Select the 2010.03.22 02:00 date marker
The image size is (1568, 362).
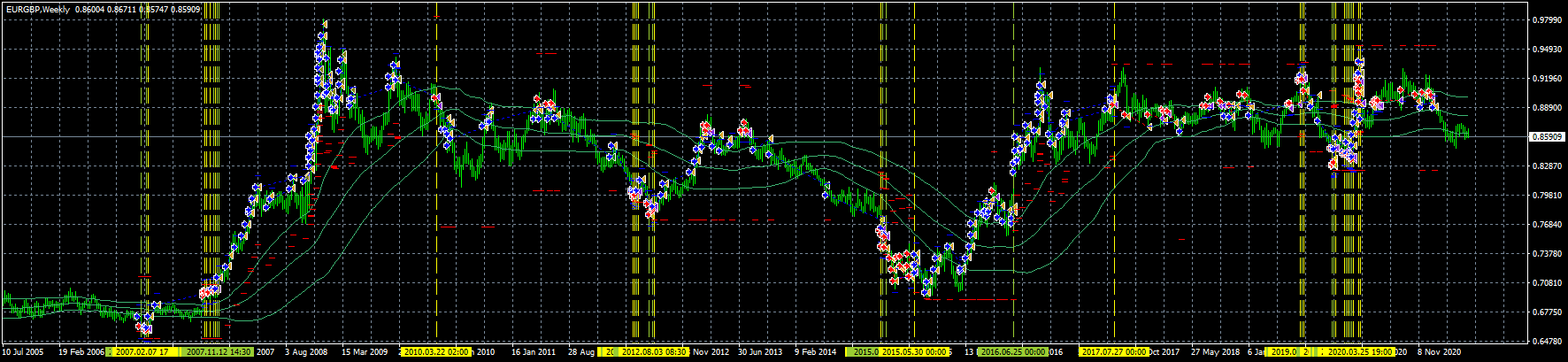435,352
